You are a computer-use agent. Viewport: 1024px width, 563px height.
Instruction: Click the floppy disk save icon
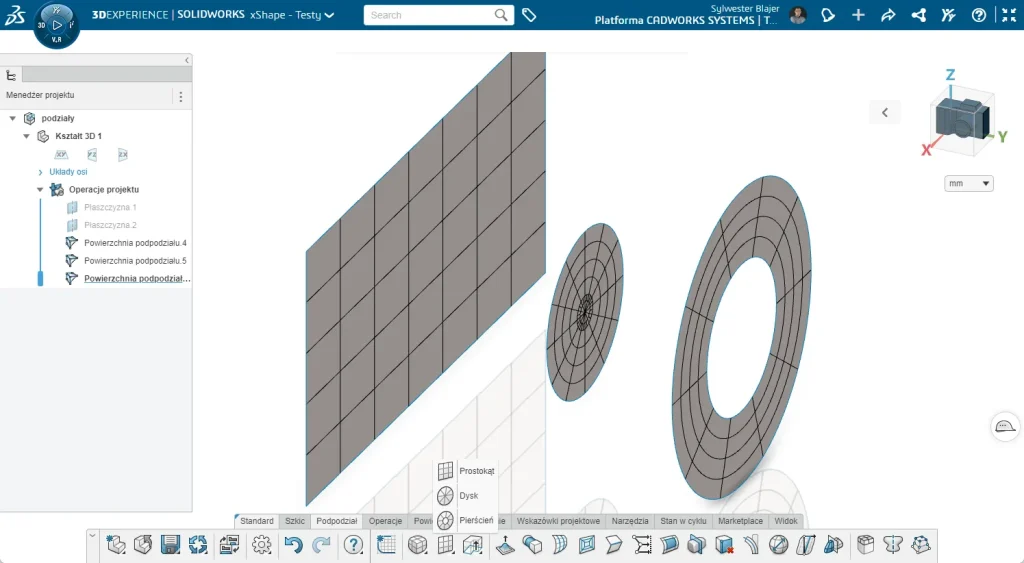[x=170, y=544]
